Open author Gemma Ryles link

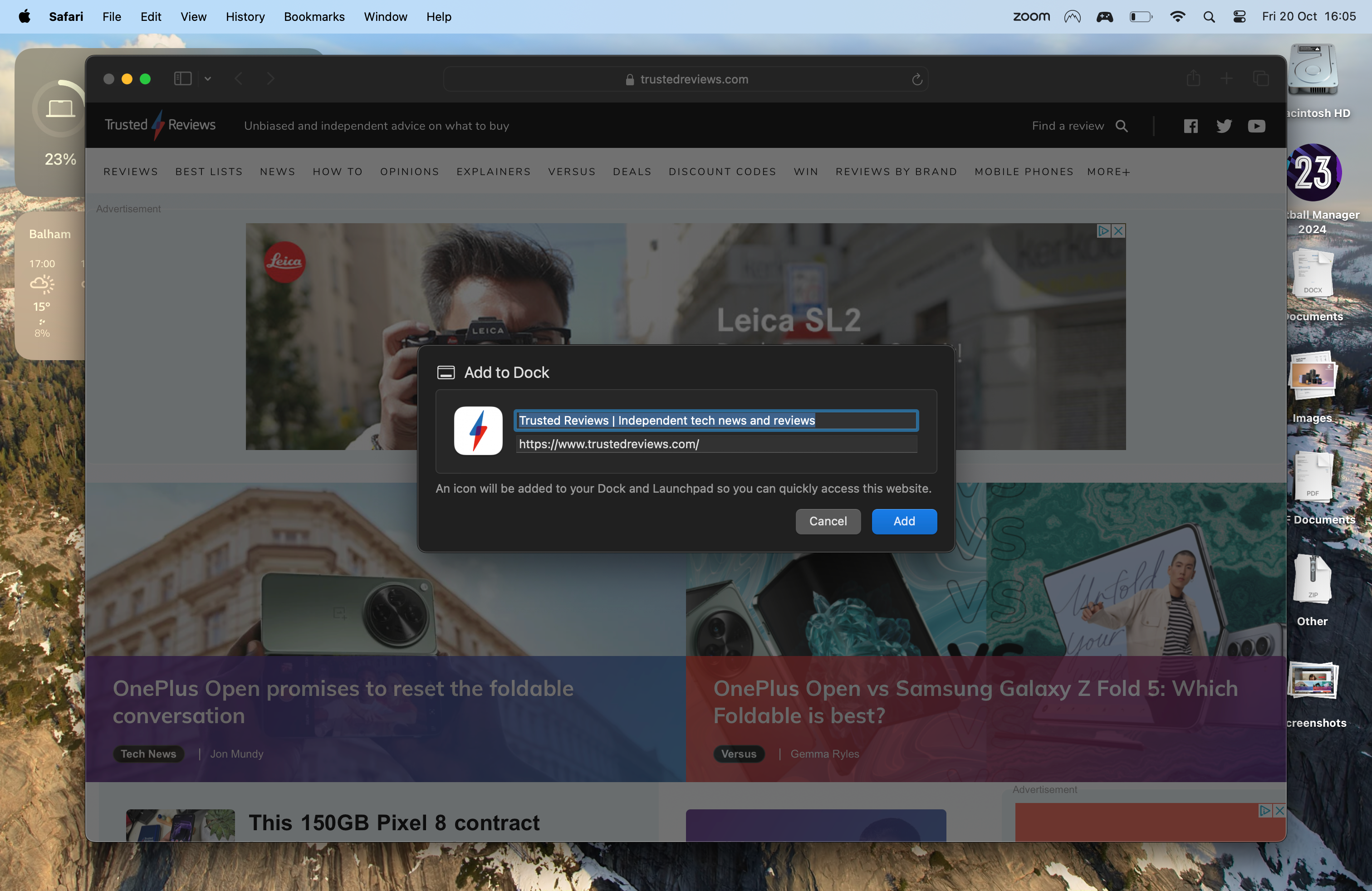(824, 753)
